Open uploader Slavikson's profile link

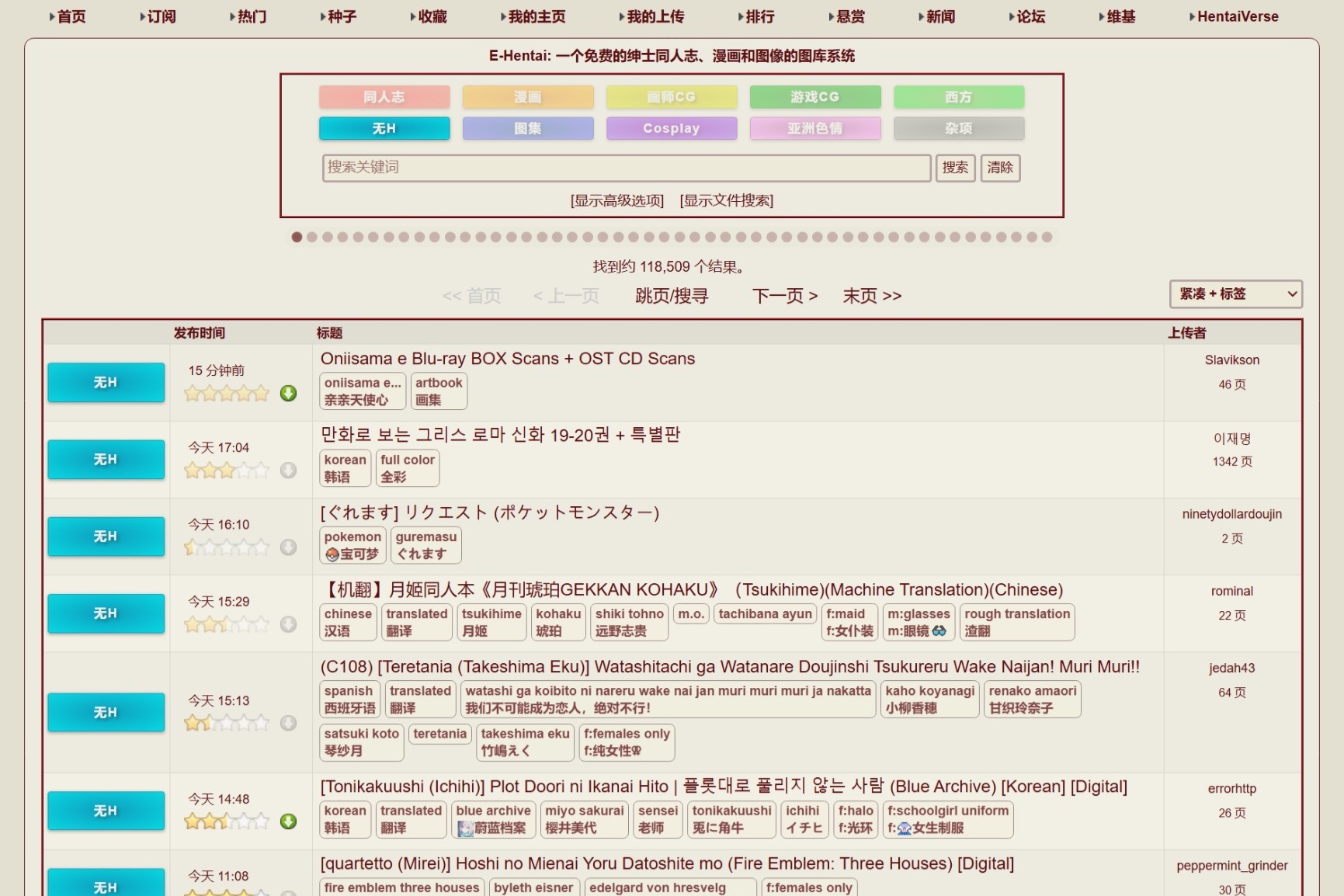(1232, 360)
